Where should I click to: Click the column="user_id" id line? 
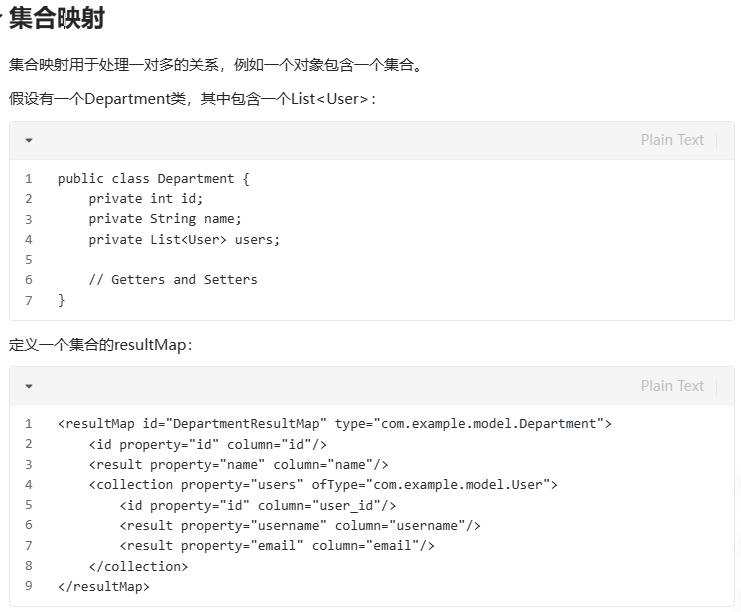258,506
